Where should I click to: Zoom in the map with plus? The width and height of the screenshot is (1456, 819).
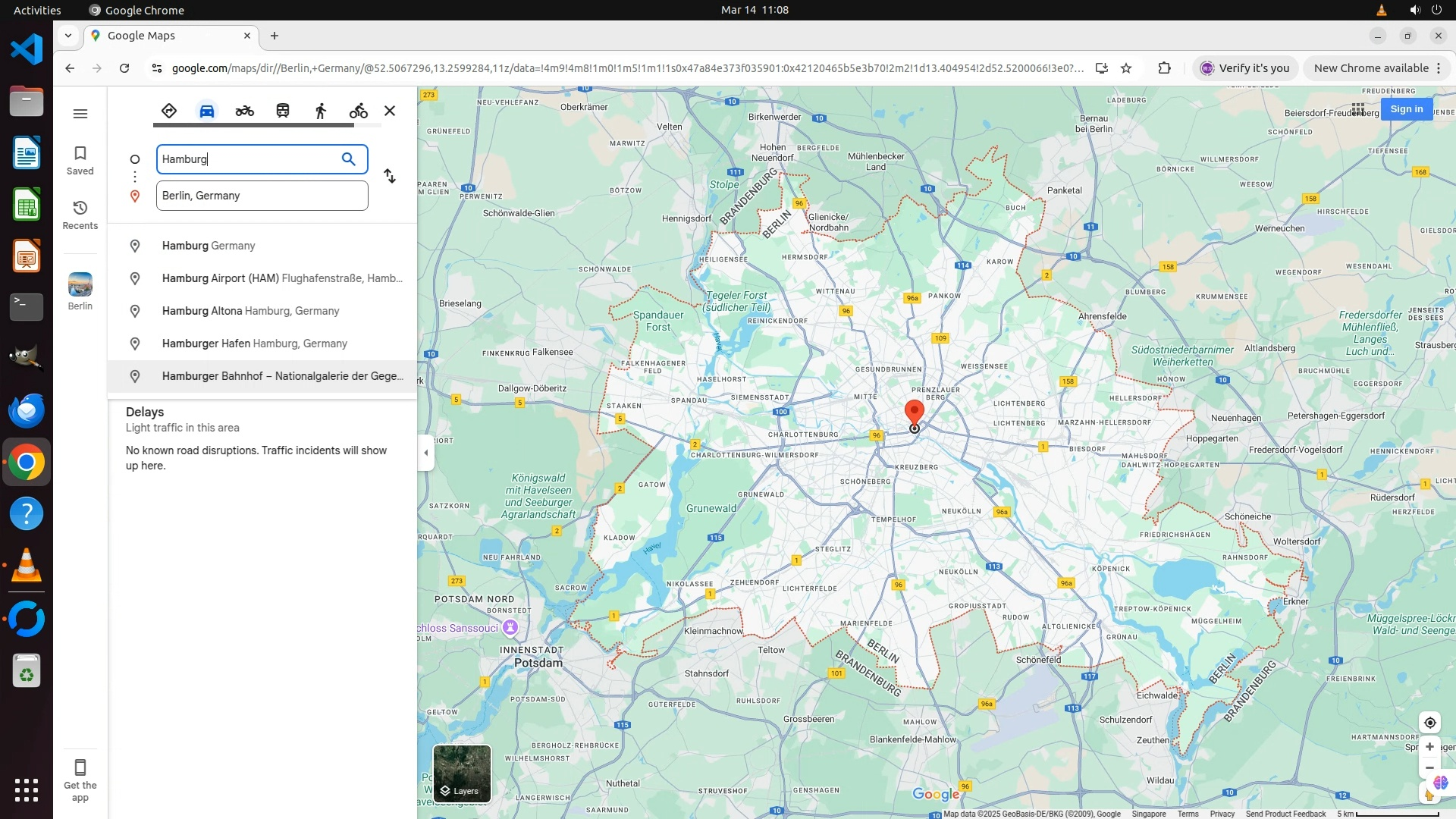(x=1429, y=747)
